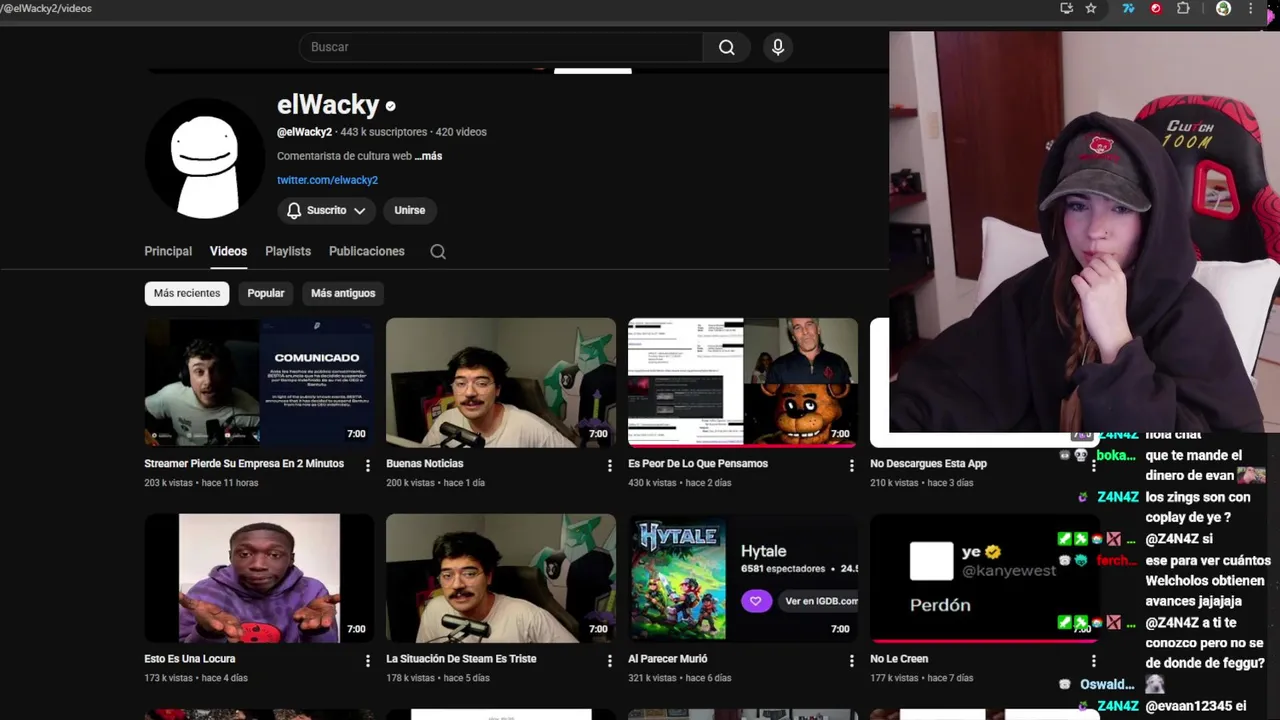Viewport: 1280px width, 720px height.
Task: Open the Extensions puzzle-piece menu
Action: point(1183,8)
